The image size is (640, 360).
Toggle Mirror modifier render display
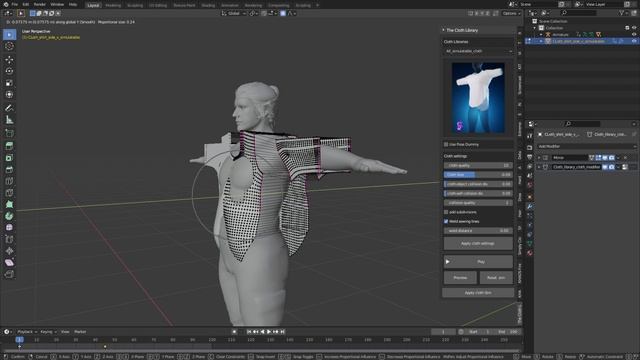point(611,158)
